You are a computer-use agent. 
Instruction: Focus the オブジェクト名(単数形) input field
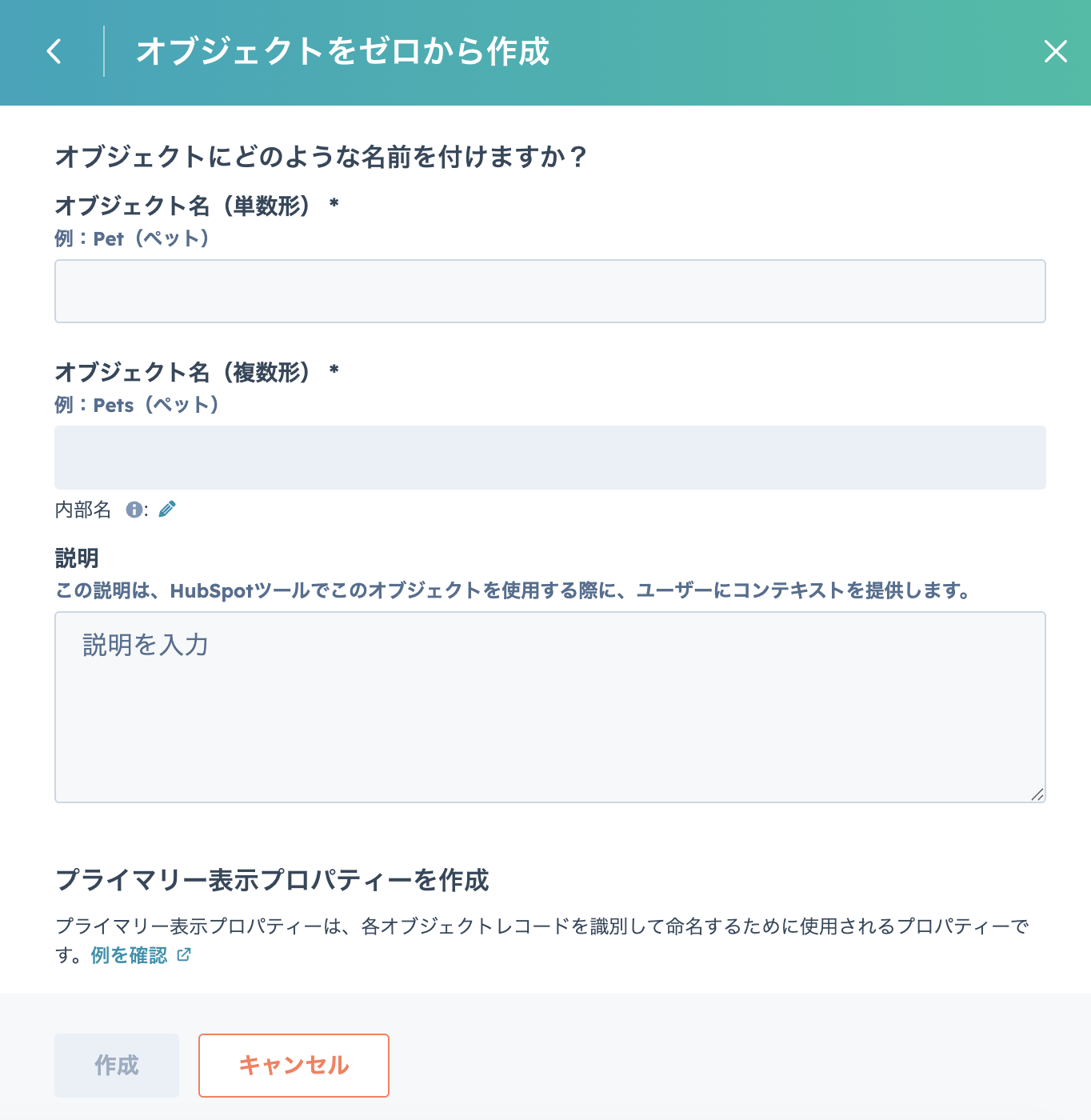click(x=550, y=291)
